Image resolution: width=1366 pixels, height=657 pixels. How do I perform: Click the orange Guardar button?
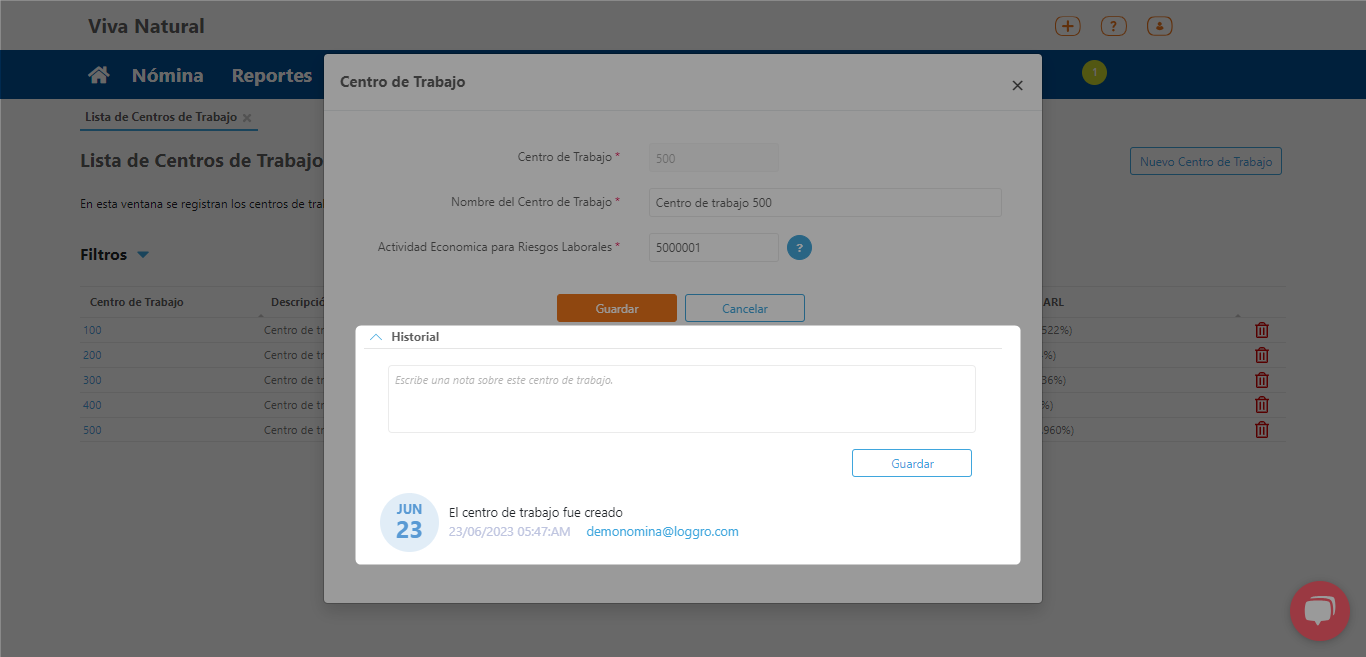click(616, 308)
